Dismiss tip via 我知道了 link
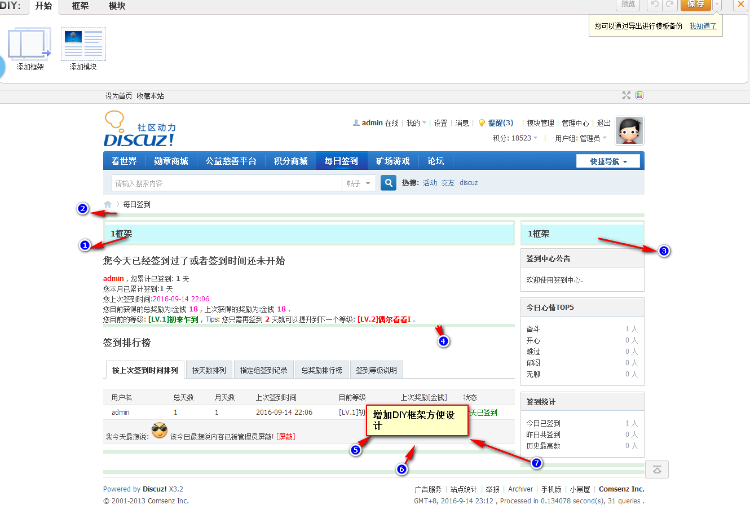This screenshot has width=750, height=531. [x=703, y=26]
